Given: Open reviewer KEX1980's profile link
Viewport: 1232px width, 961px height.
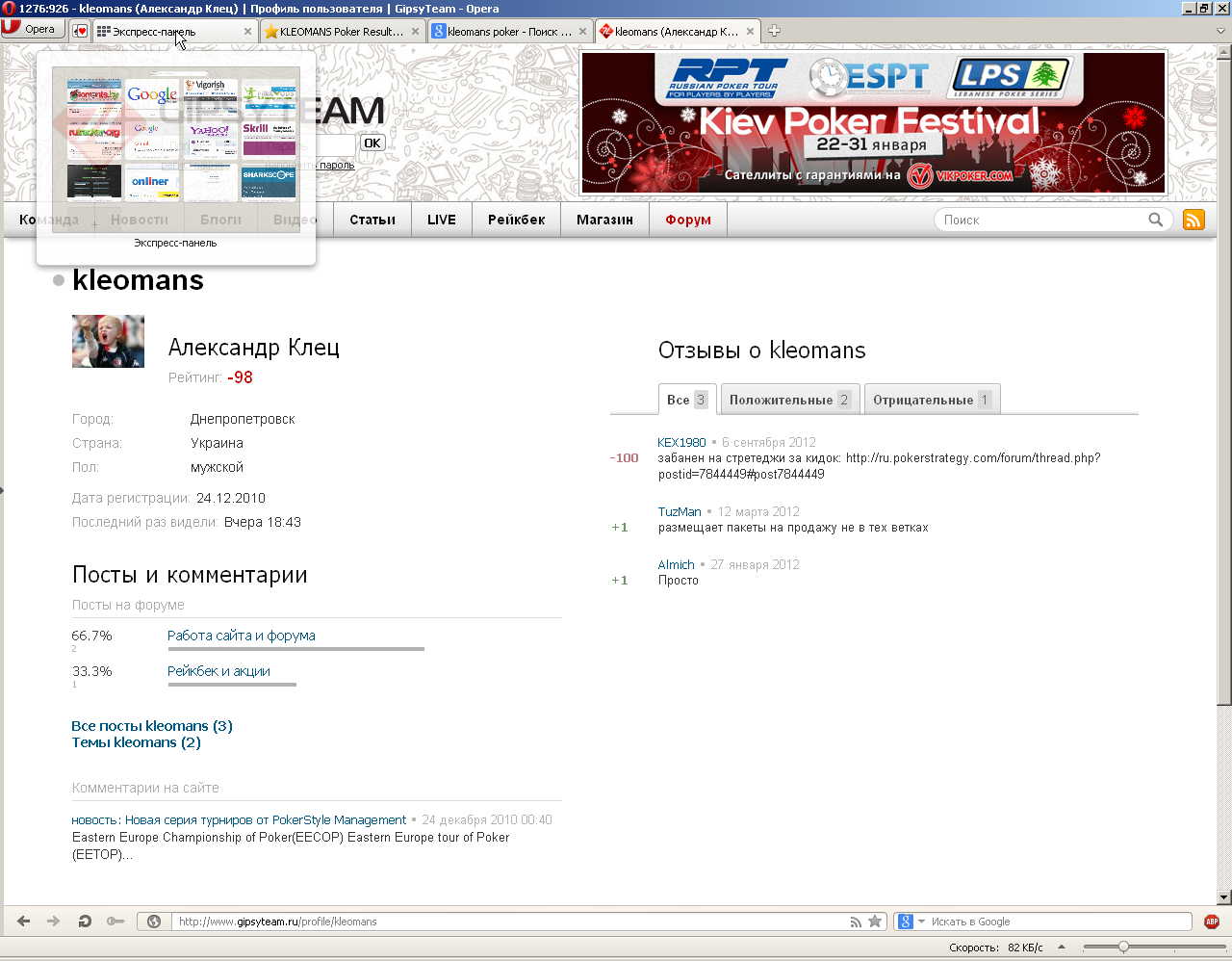Looking at the screenshot, I should (x=681, y=443).
